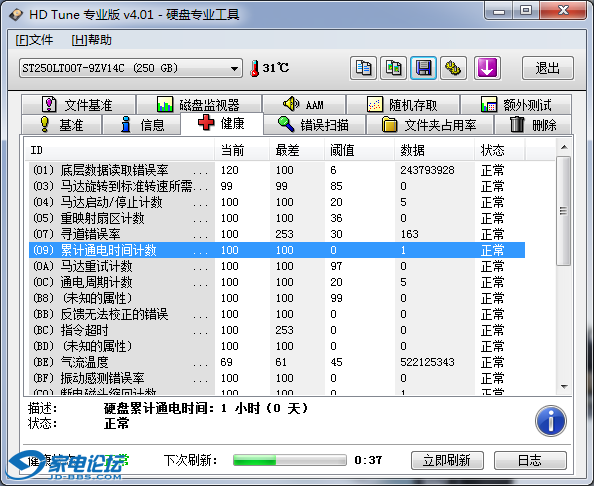
Task: Select the (0C) 通电周期计数 row
Action: coord(277,282)
